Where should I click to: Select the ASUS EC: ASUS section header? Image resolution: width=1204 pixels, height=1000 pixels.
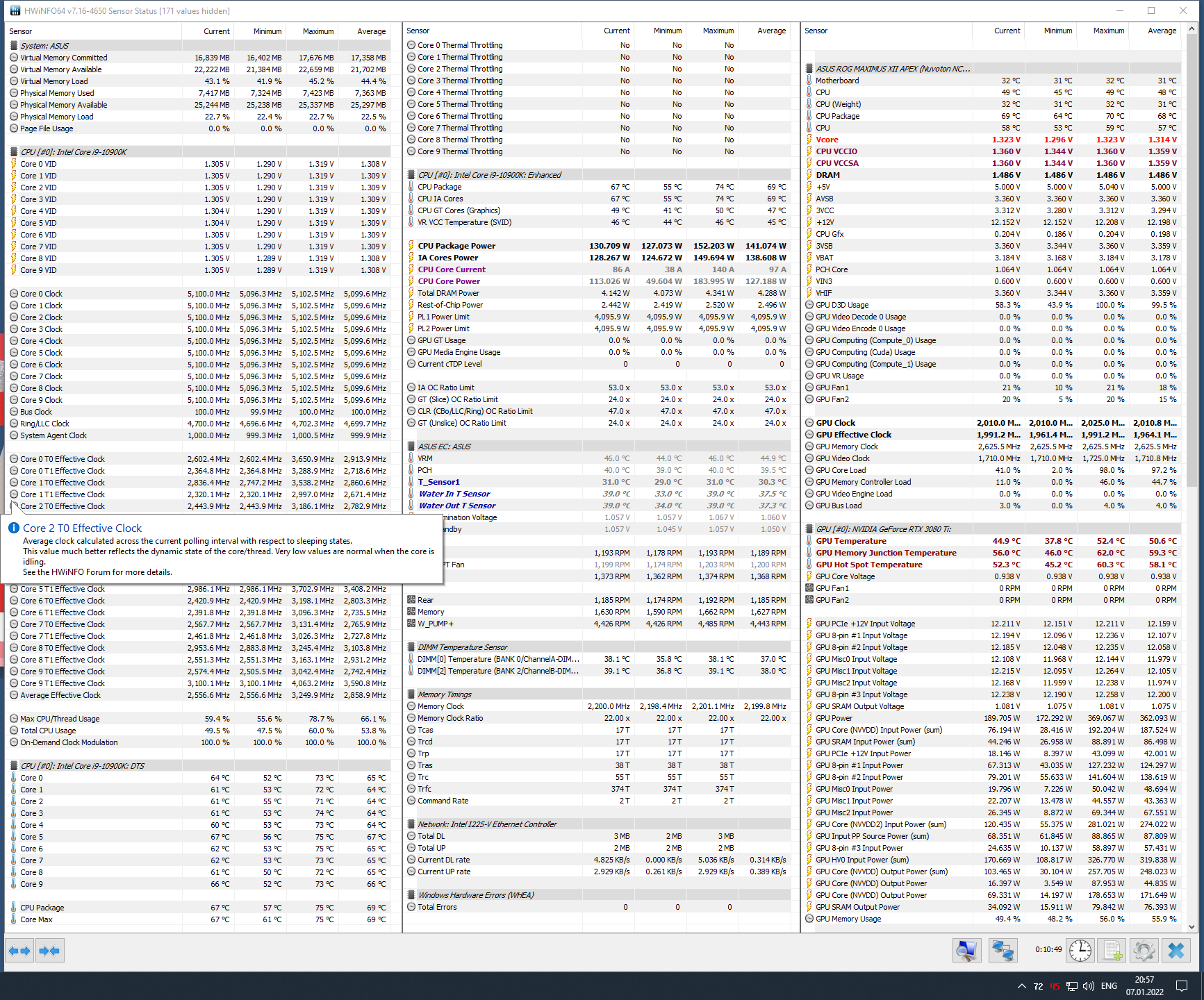(x=597, y=447)
